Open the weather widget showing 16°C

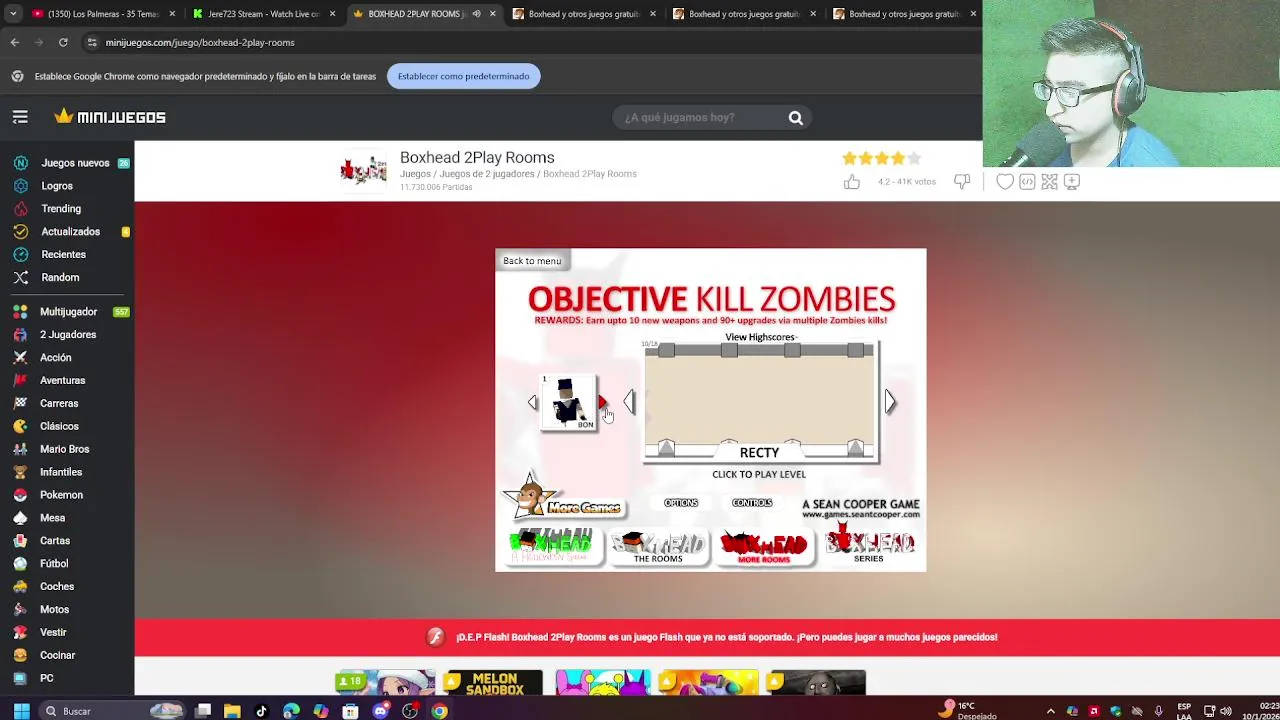tap(970, 711)
